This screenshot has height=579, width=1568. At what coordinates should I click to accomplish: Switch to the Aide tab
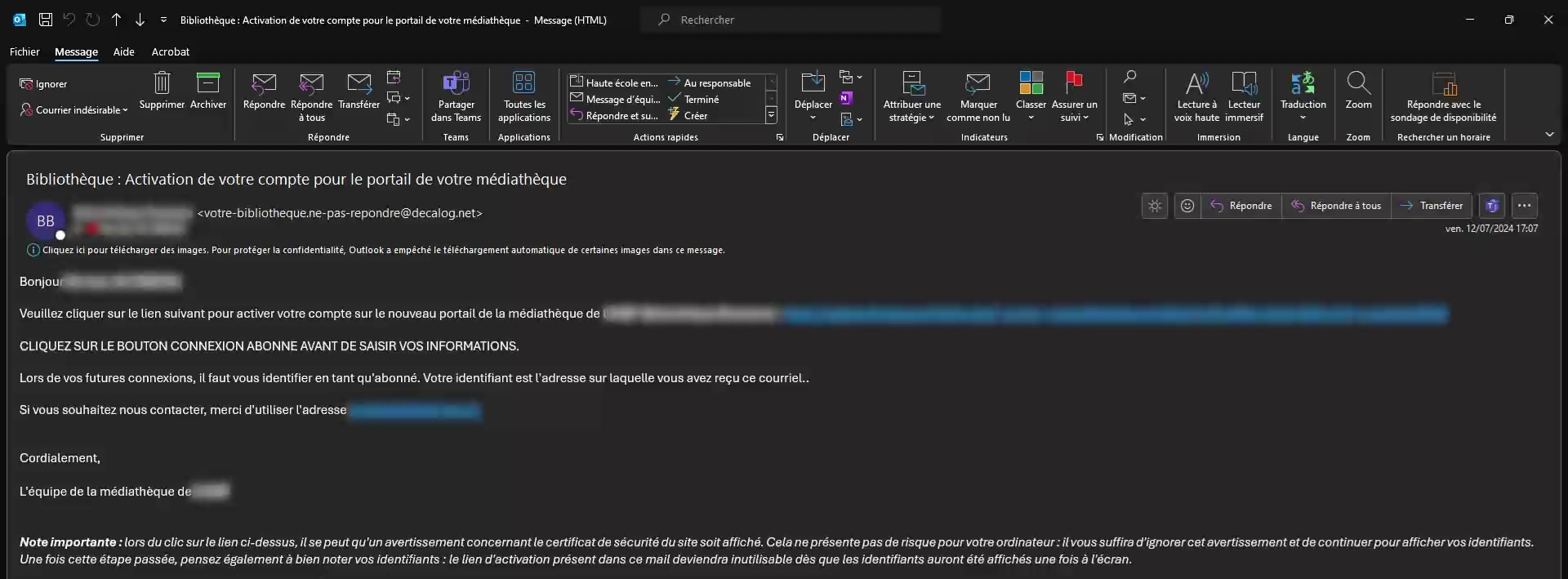click(123, 51)
